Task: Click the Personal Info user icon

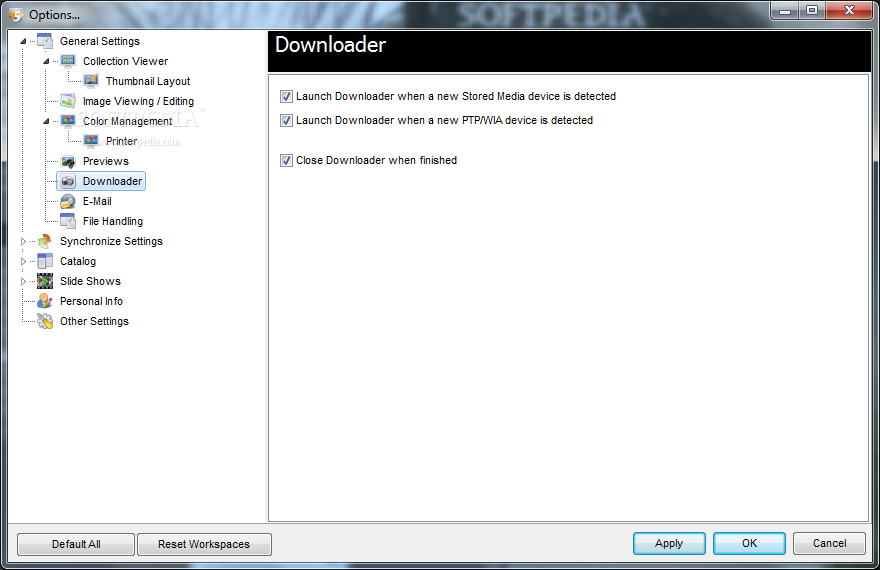Action: 45,301
